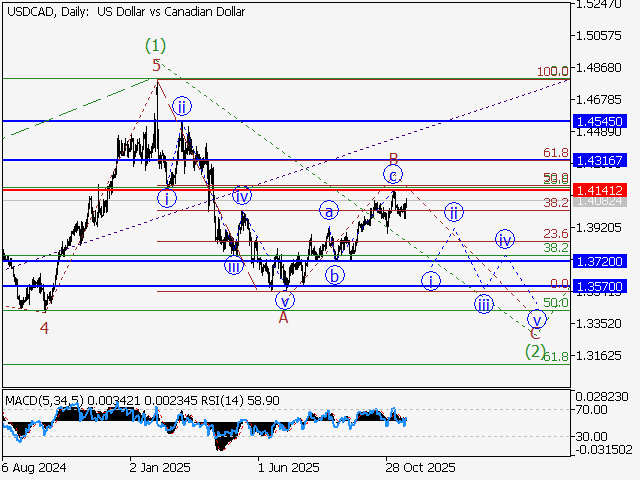Viewport: 640px width, 480px height.
Task: Select circled iii label below the 1.35700 line
Action: pyautogui.click(x=484, y=304)
